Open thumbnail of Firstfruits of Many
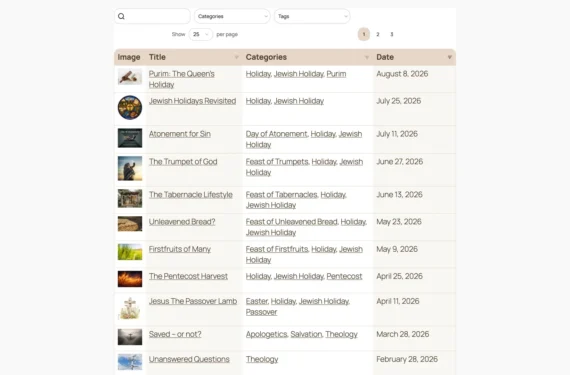 point(130,252)
